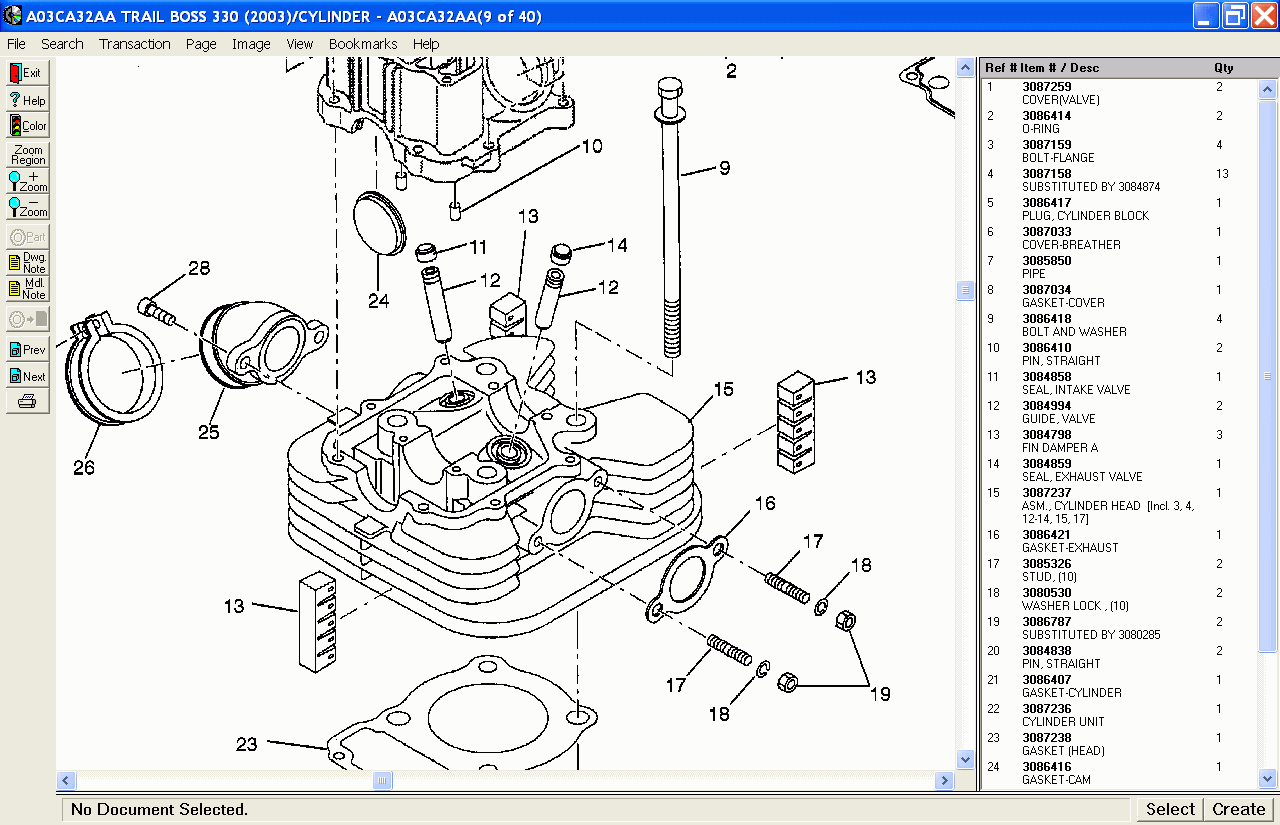Click the Exit toolbar icon
The width and height of the screenshot is (1280, 825).
point(27,73)
